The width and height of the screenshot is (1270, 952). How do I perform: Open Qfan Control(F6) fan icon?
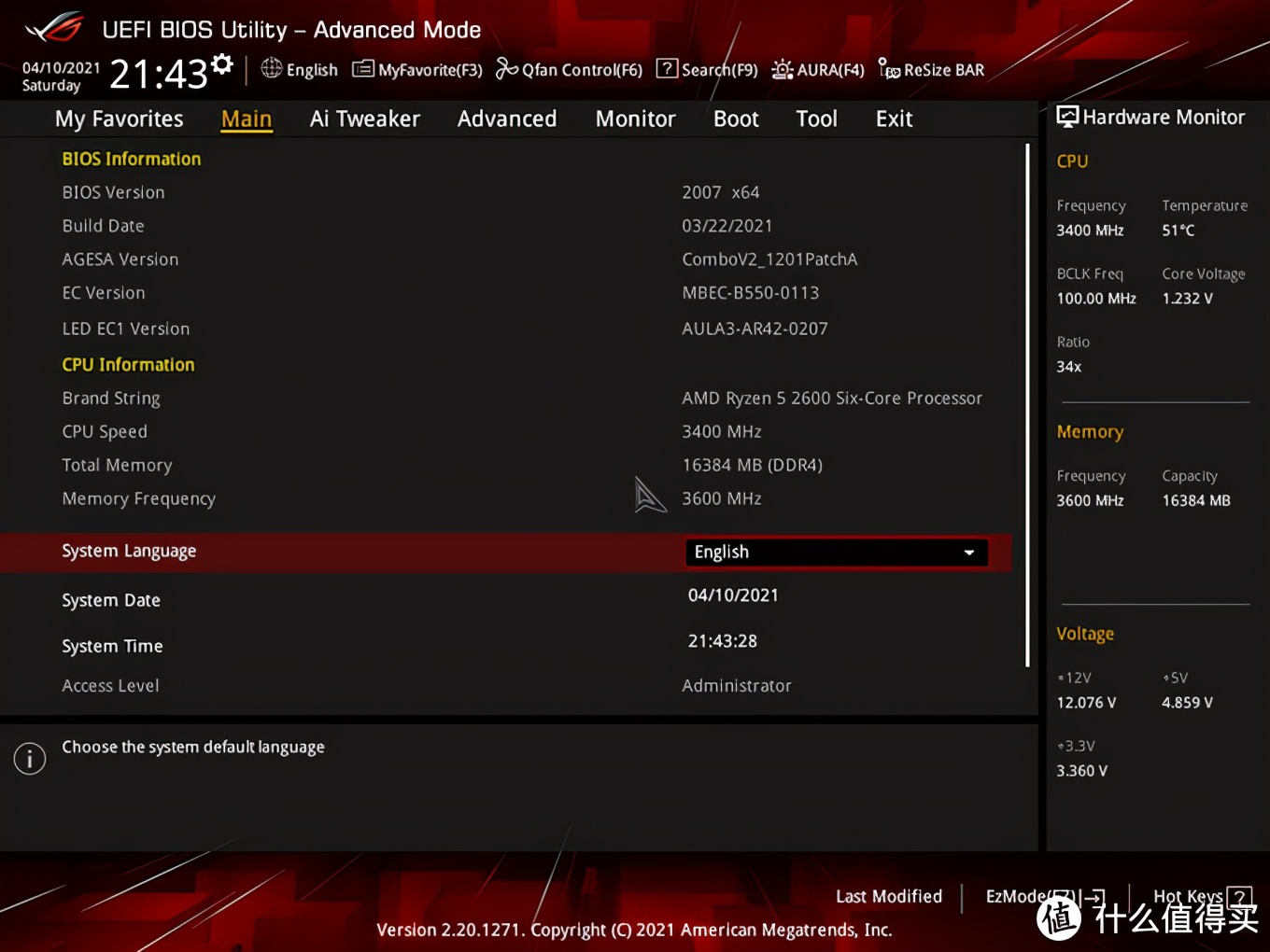pos(506,69)
